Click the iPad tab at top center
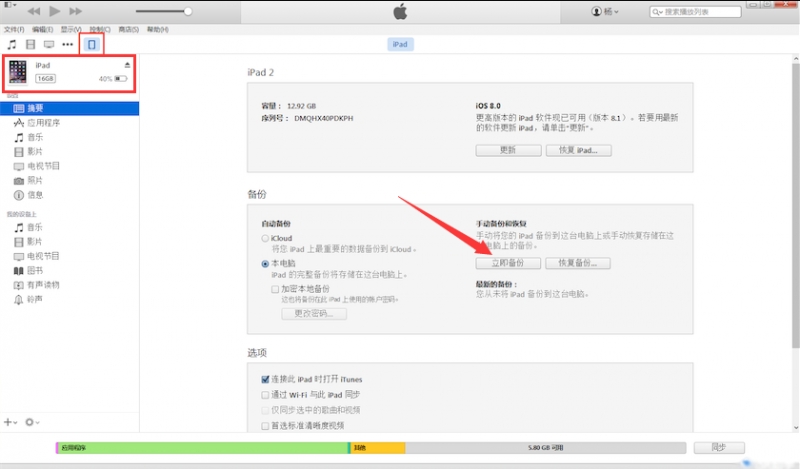 (x=400, y=44)
